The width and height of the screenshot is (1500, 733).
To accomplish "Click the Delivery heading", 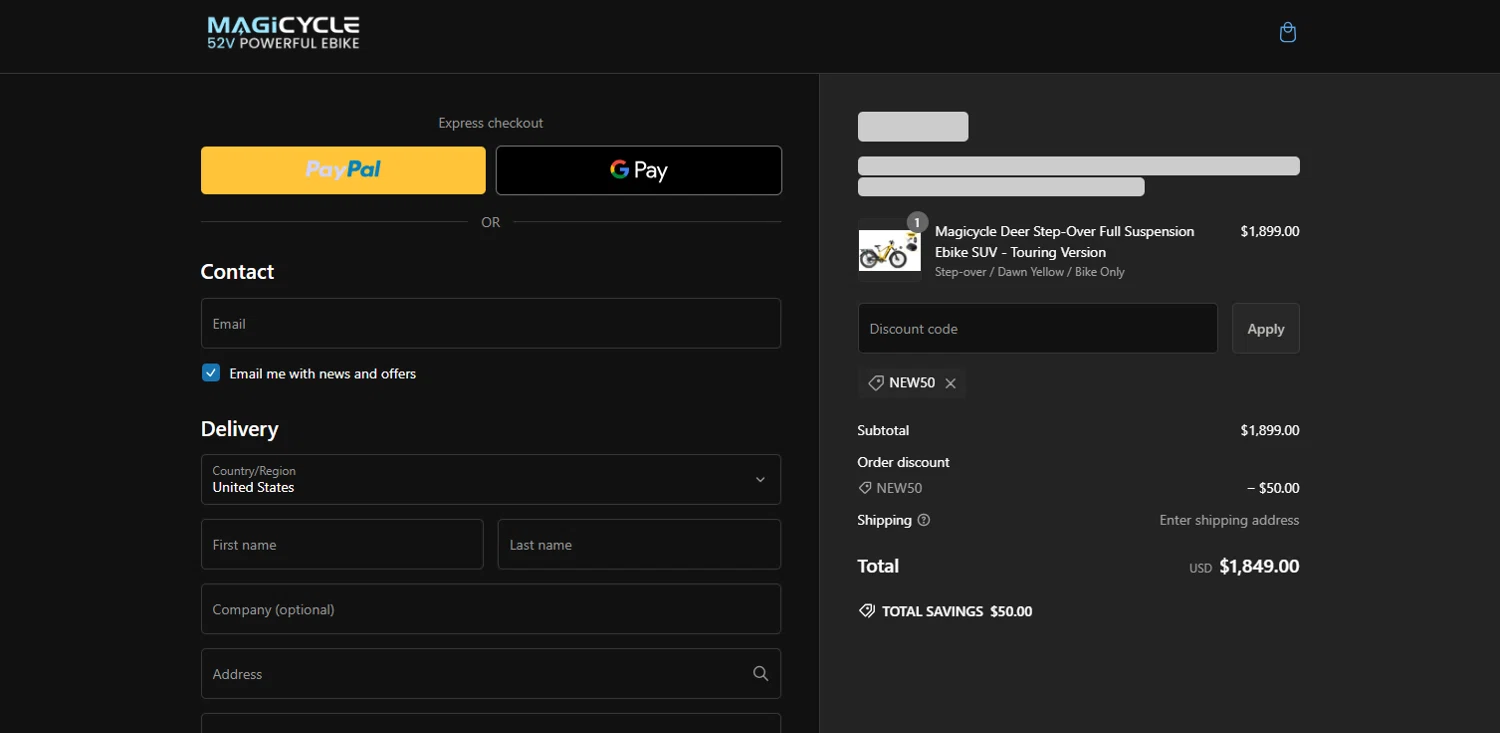I will [240, 429].
